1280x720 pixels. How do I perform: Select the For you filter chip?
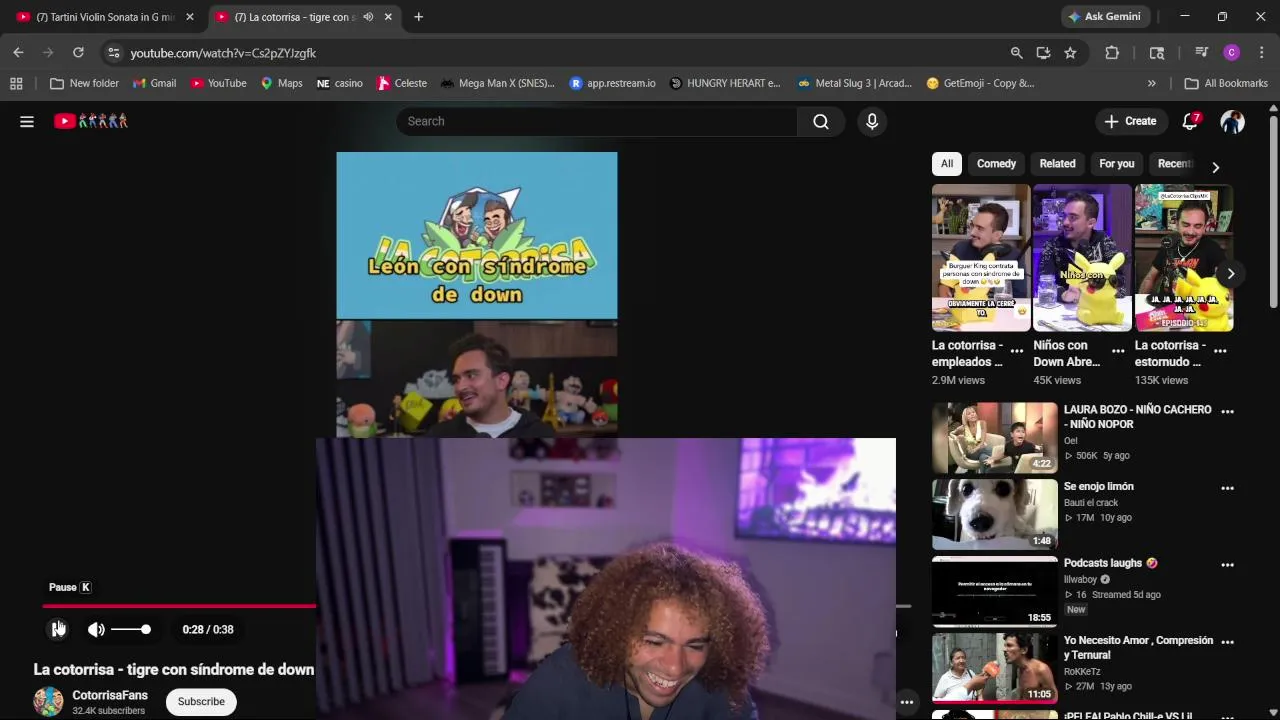click(x=1117, y=164)
